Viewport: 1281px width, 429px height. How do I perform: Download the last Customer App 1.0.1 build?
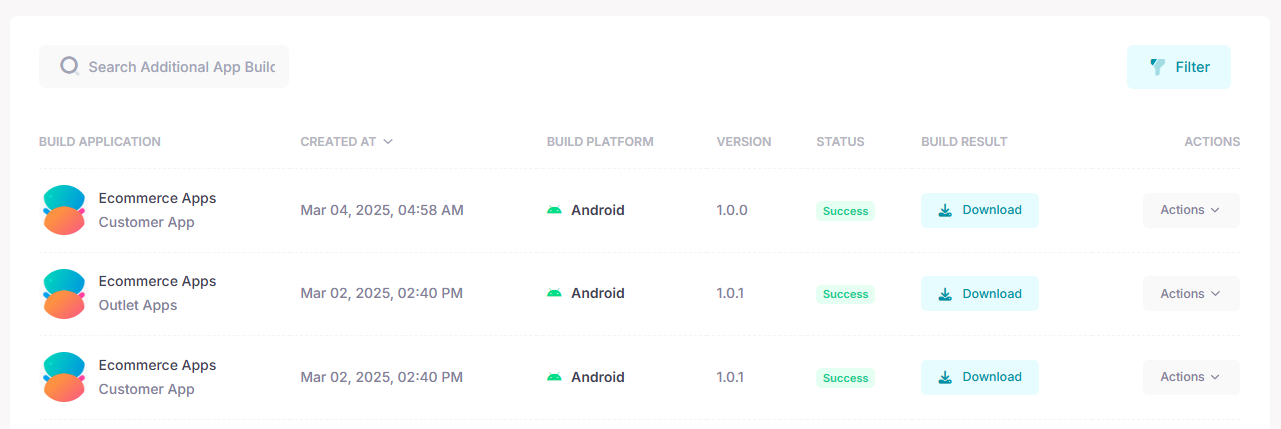(x=980, y=377)
